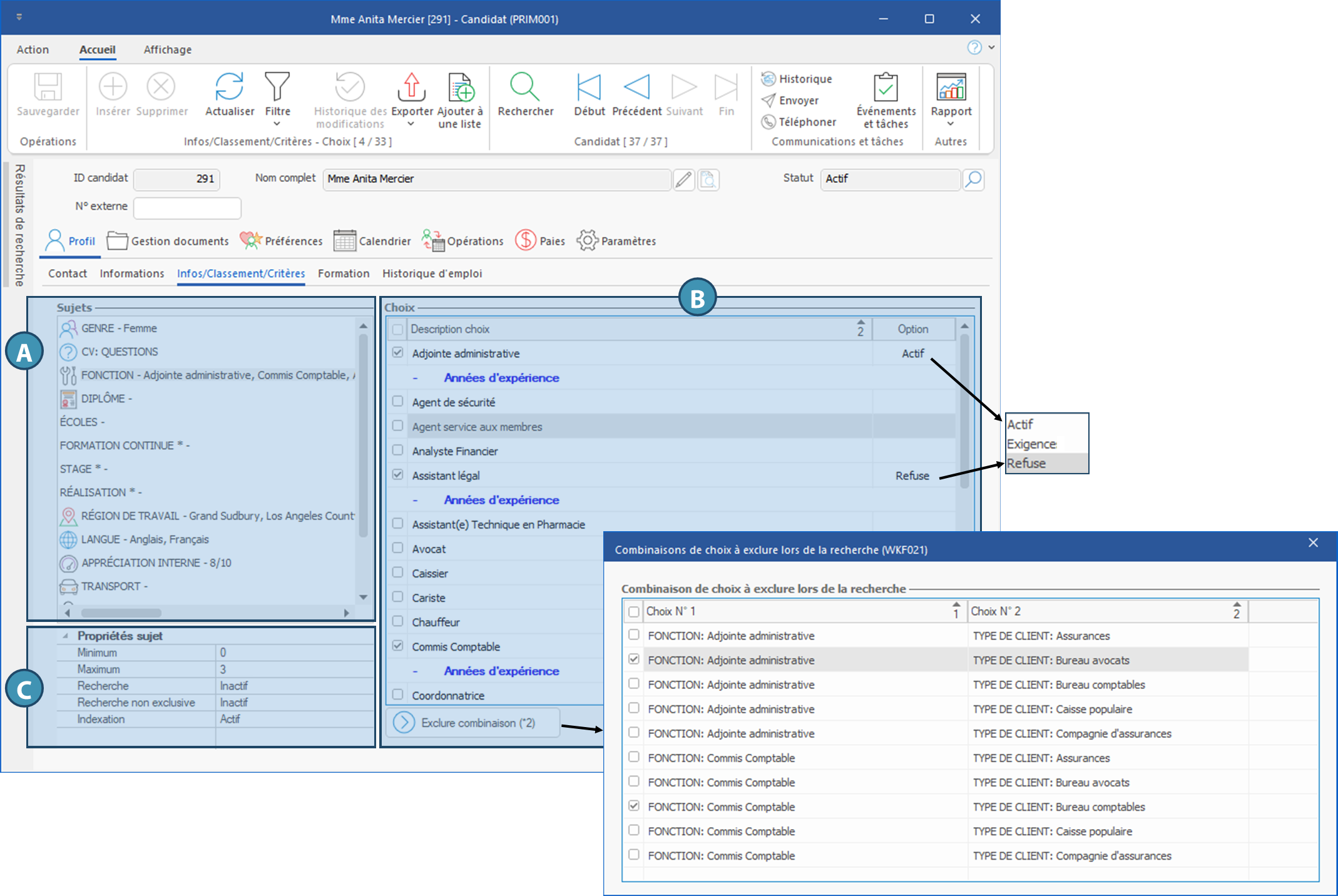
Task: Go to Début first candidate icon
Action: 588,87
